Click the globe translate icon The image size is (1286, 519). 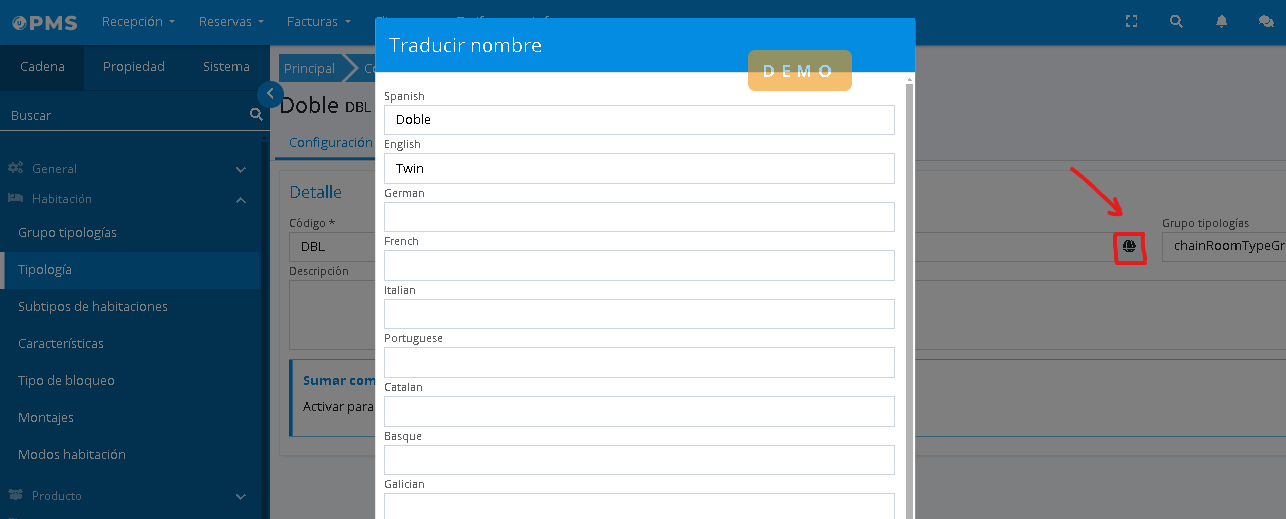(x=1129, y=246)
